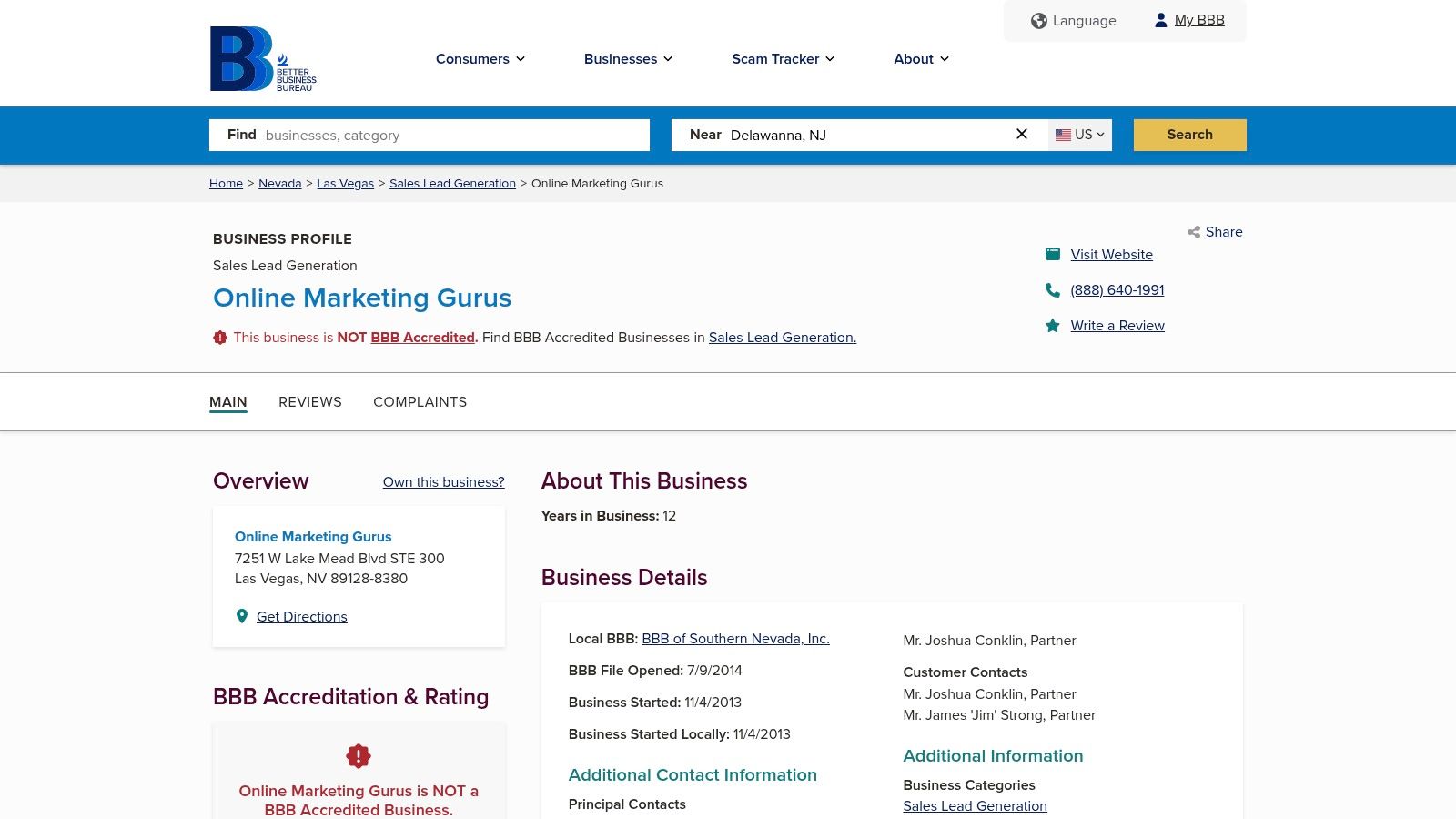Open the Las Vegas breadcrumb link
The width and height of the screenshot is (1456, 819).
tap(345, 184)
